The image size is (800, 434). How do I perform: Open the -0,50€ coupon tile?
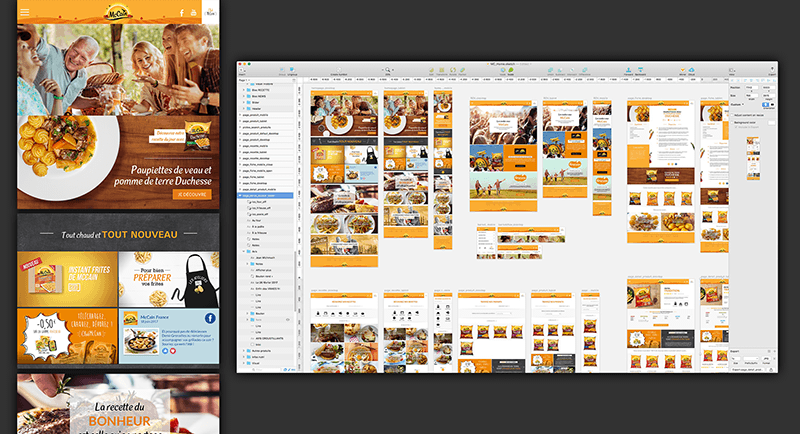point(67,336)
